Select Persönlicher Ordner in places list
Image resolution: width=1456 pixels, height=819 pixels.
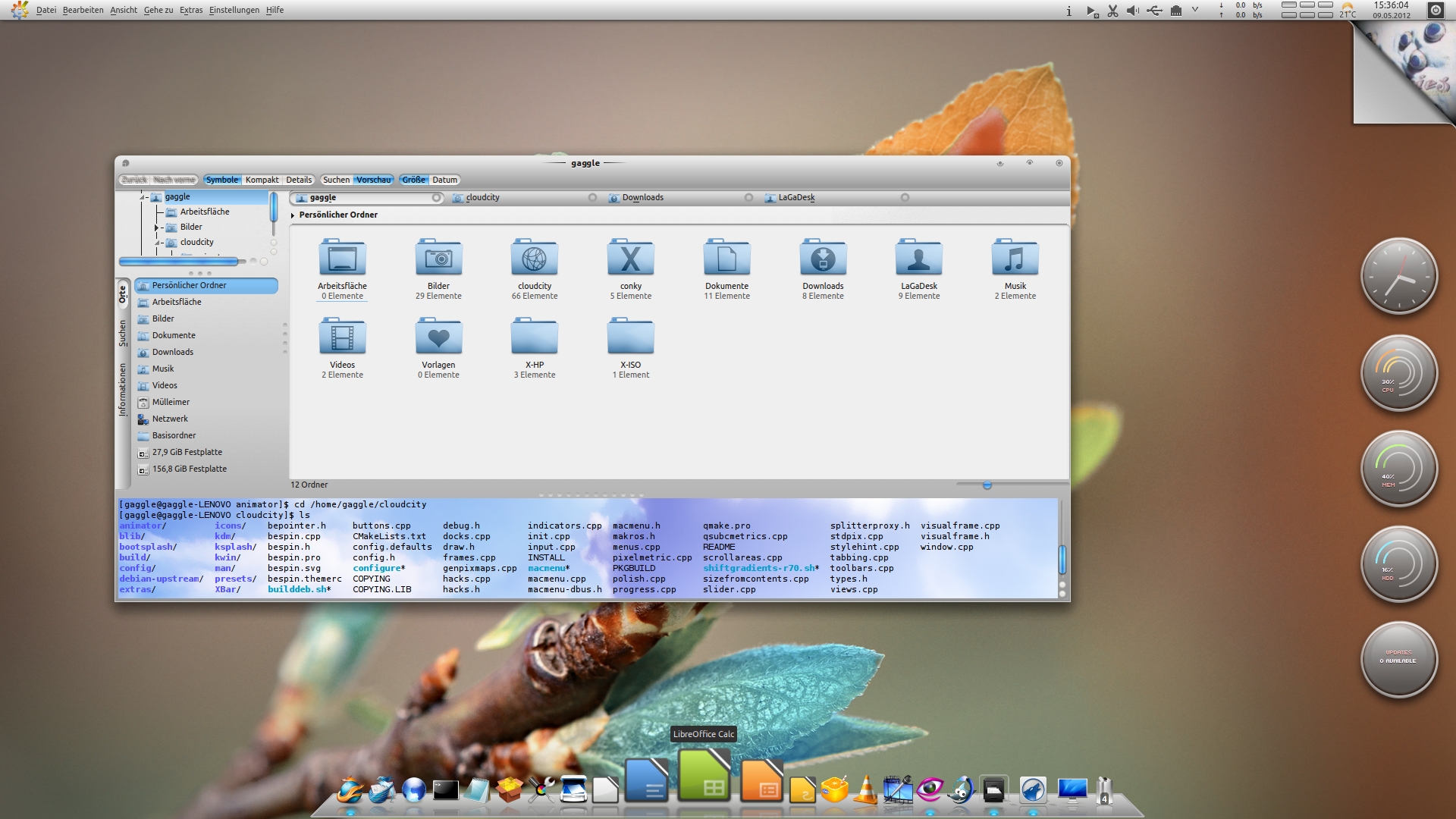coord(206,286)
